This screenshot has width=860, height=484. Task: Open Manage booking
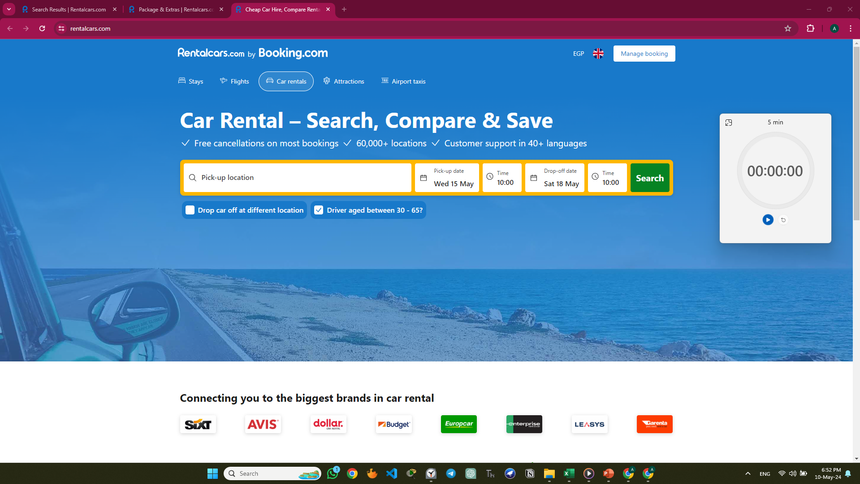pyautogui.click(x=644, y=54)
